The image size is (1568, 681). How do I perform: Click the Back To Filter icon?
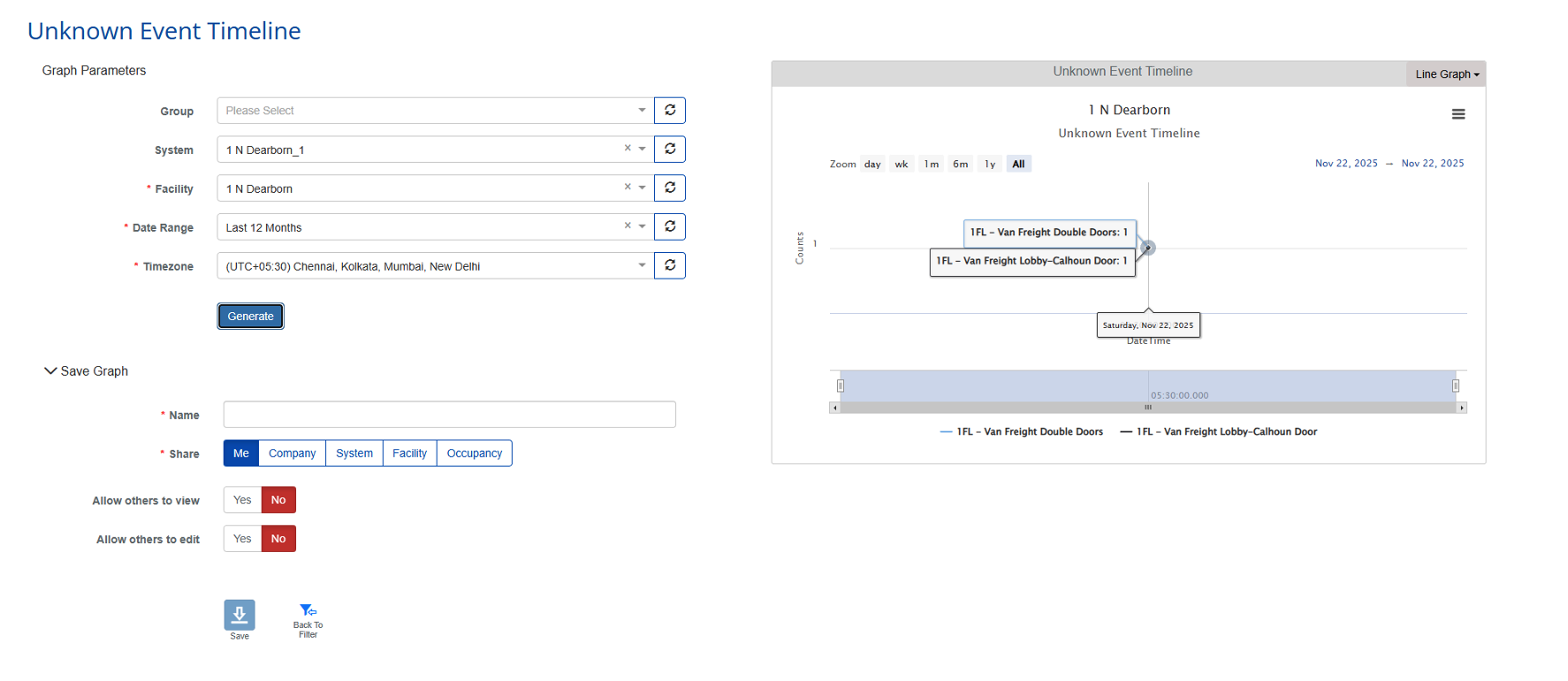tap(308, 611)
